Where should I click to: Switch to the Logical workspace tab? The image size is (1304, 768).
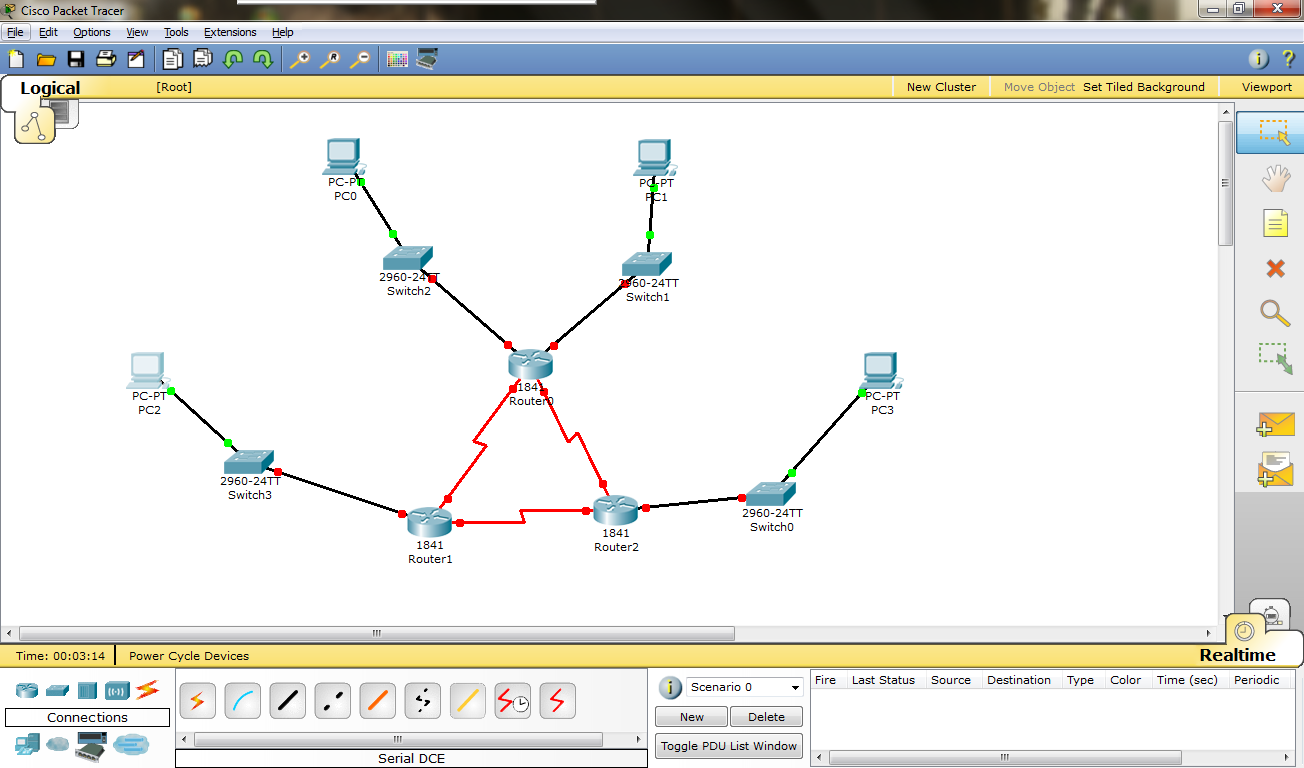pos(50,88)
